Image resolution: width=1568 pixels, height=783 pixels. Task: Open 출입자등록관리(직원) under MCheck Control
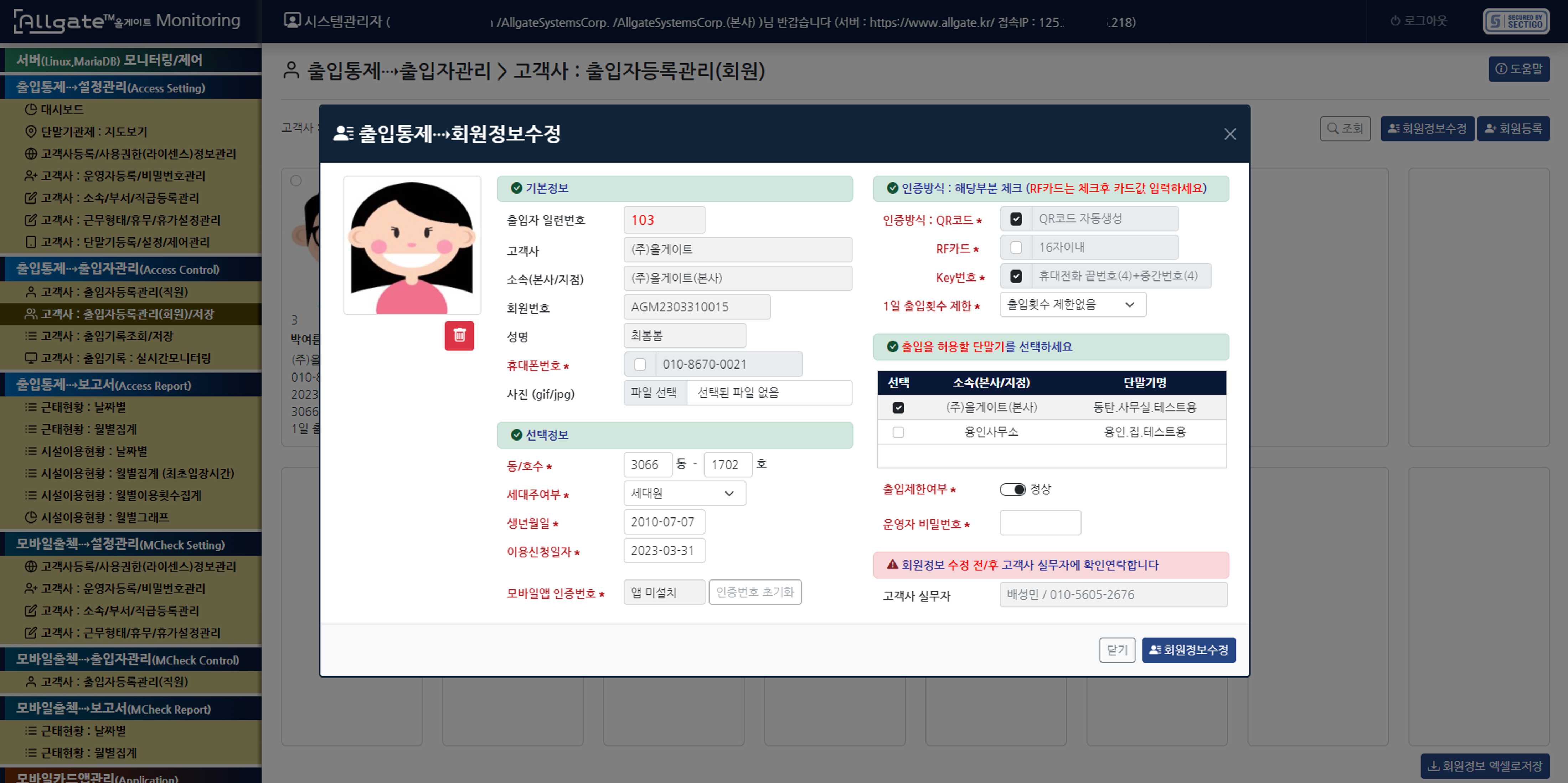coord(107,681)
